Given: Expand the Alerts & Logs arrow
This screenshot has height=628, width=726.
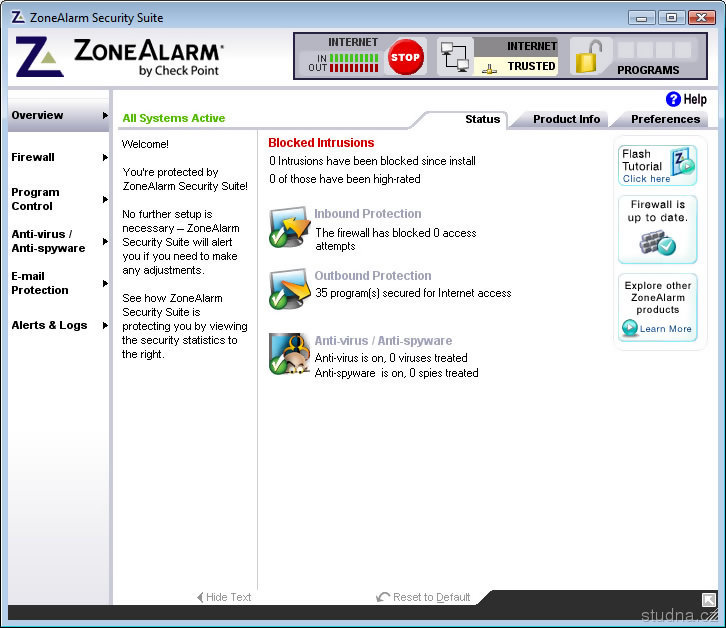Looking at the screenshot, I should (105, 325).
